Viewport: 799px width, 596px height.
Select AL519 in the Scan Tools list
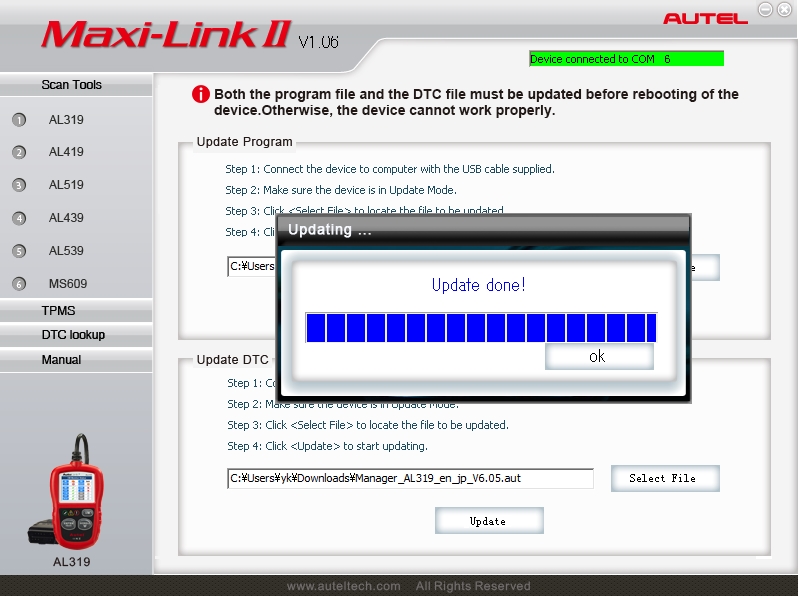66,185
